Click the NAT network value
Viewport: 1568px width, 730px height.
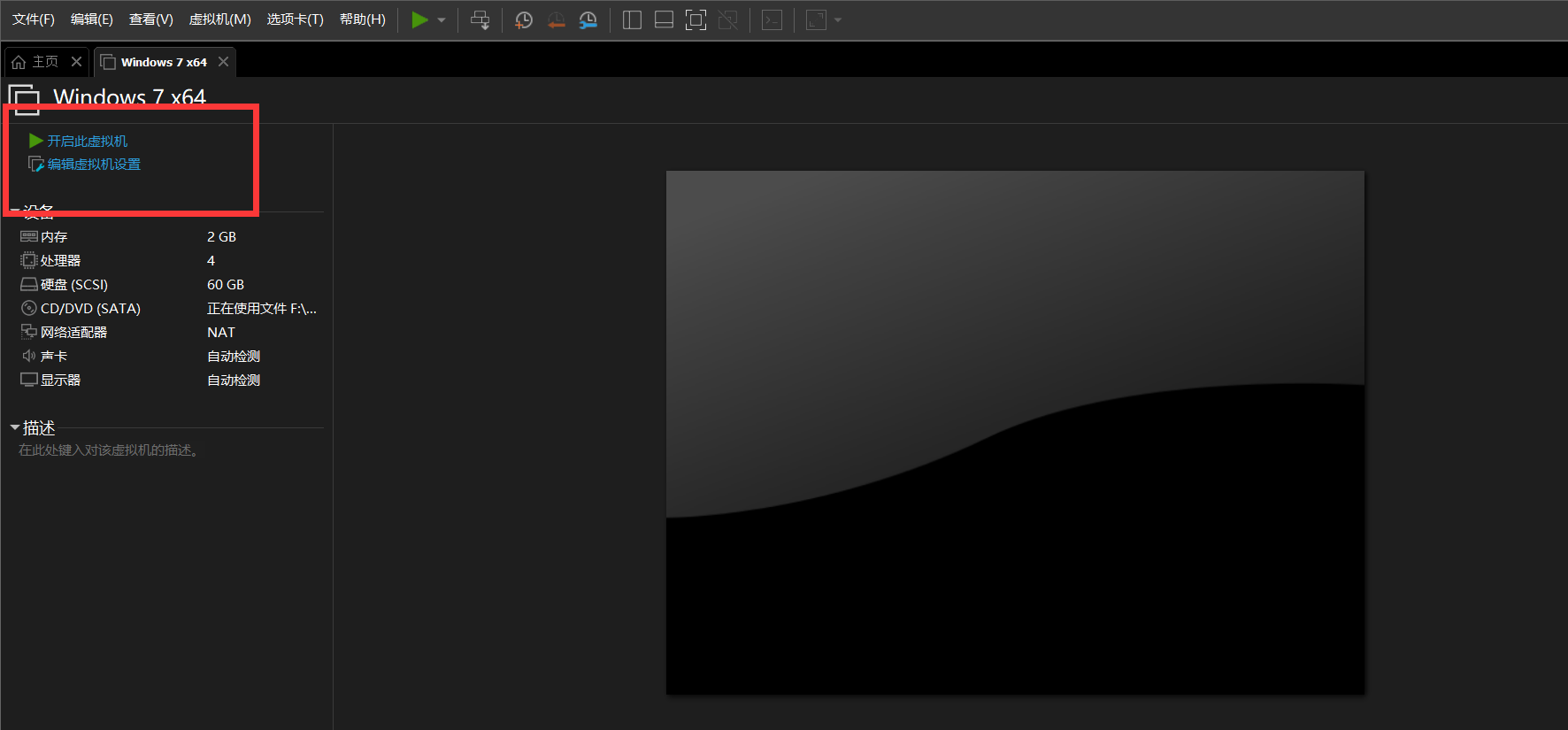pos(221,333)
